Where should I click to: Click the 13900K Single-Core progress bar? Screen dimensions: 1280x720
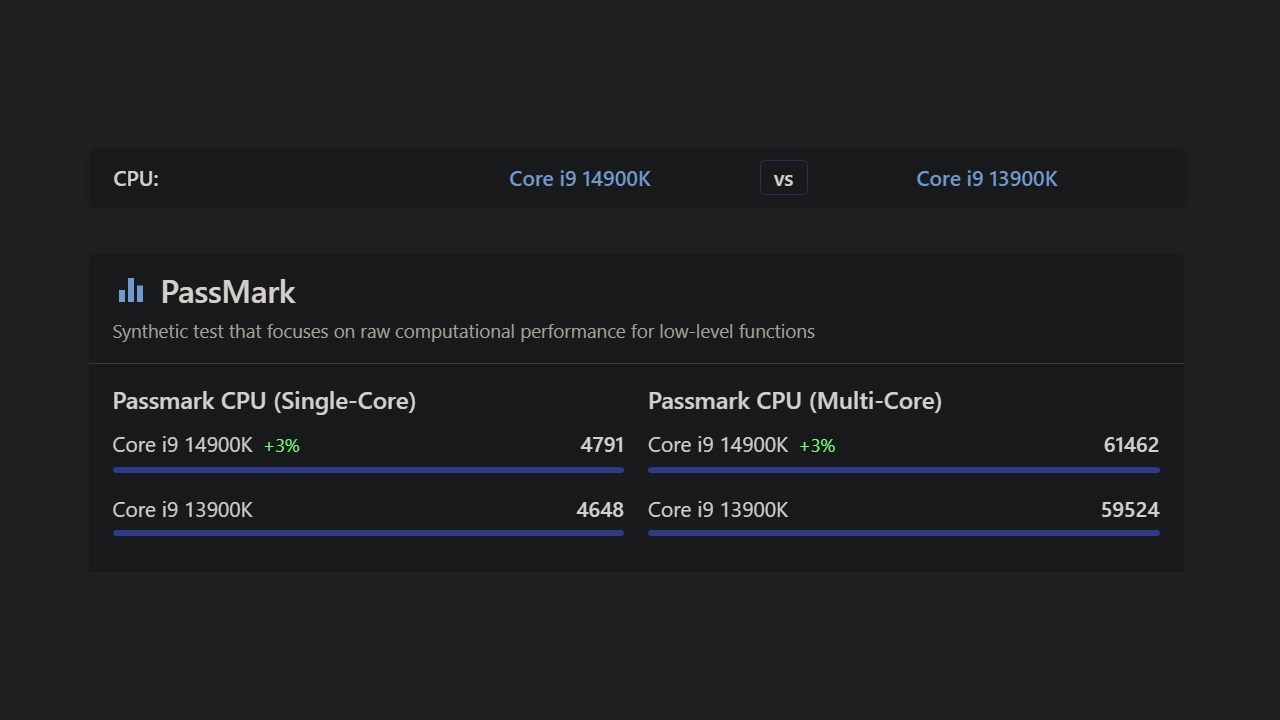coord(368,533)
